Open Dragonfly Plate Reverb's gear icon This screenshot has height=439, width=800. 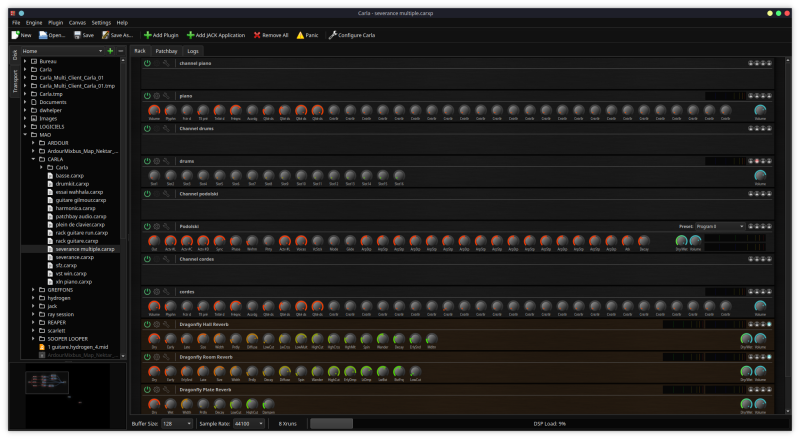[157, 390]
